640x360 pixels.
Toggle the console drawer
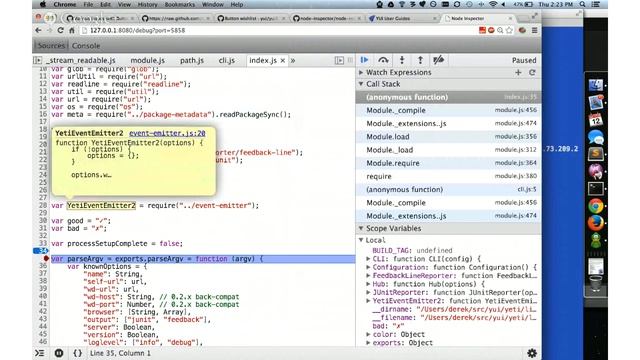(40, 353)
